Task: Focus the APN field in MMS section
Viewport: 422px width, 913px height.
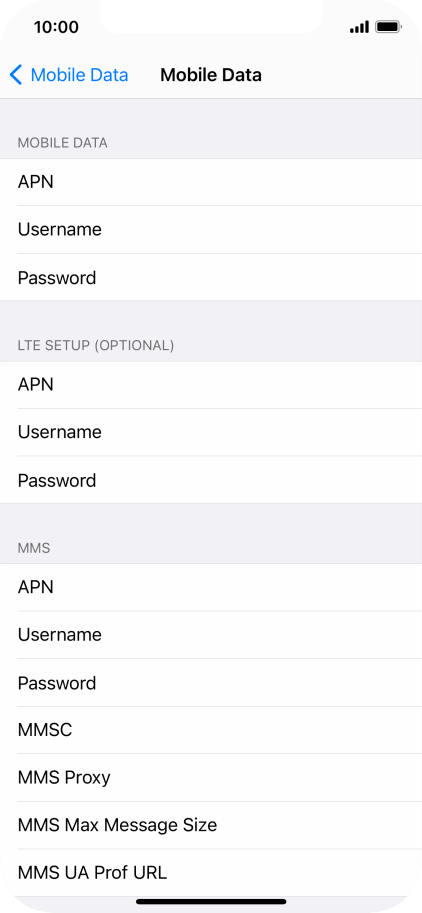Action: point(211,587)
